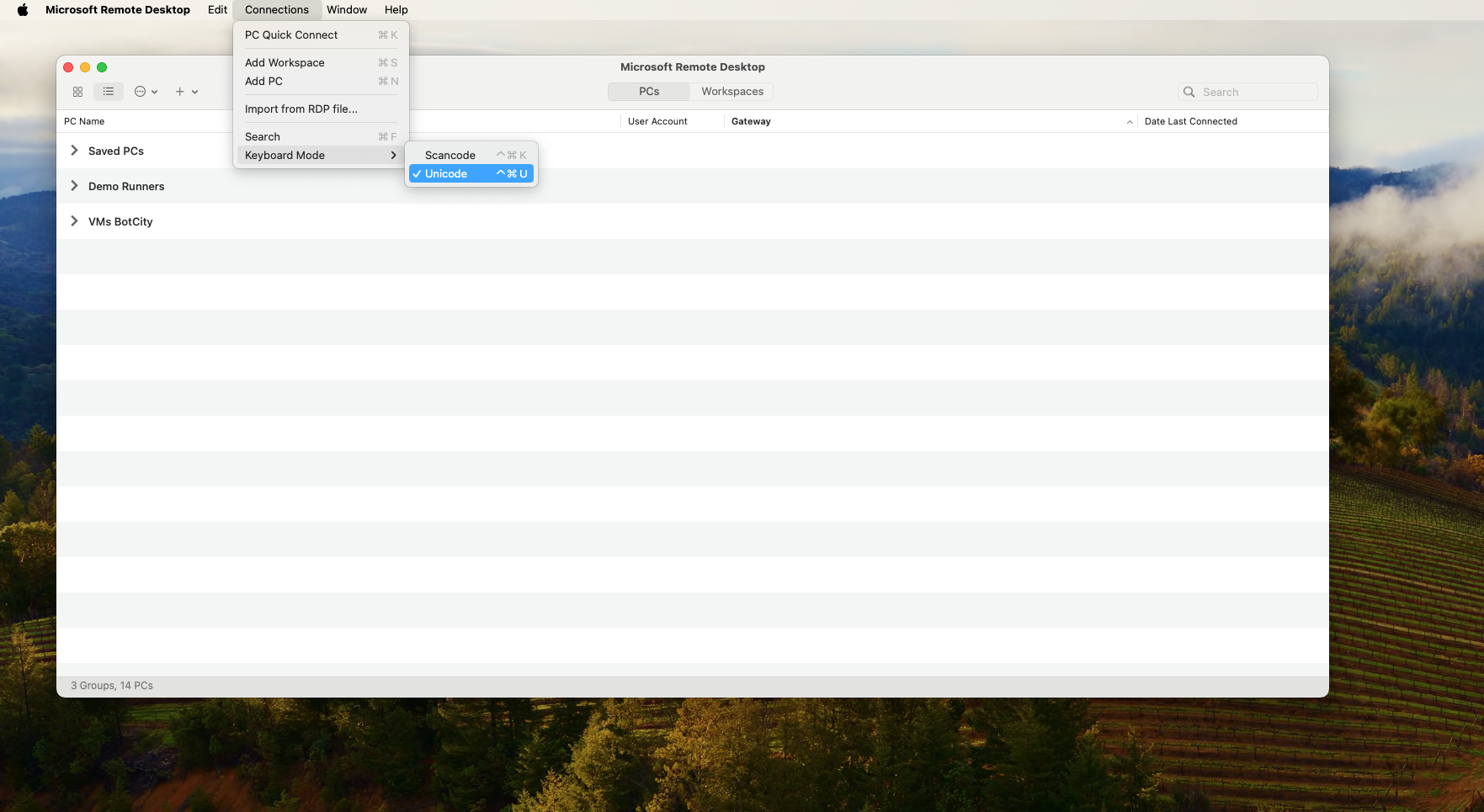The width and height of the screenshot is (1484, 812).
Task: Open Keyboard Mode submenu
Action: point(321,155)
